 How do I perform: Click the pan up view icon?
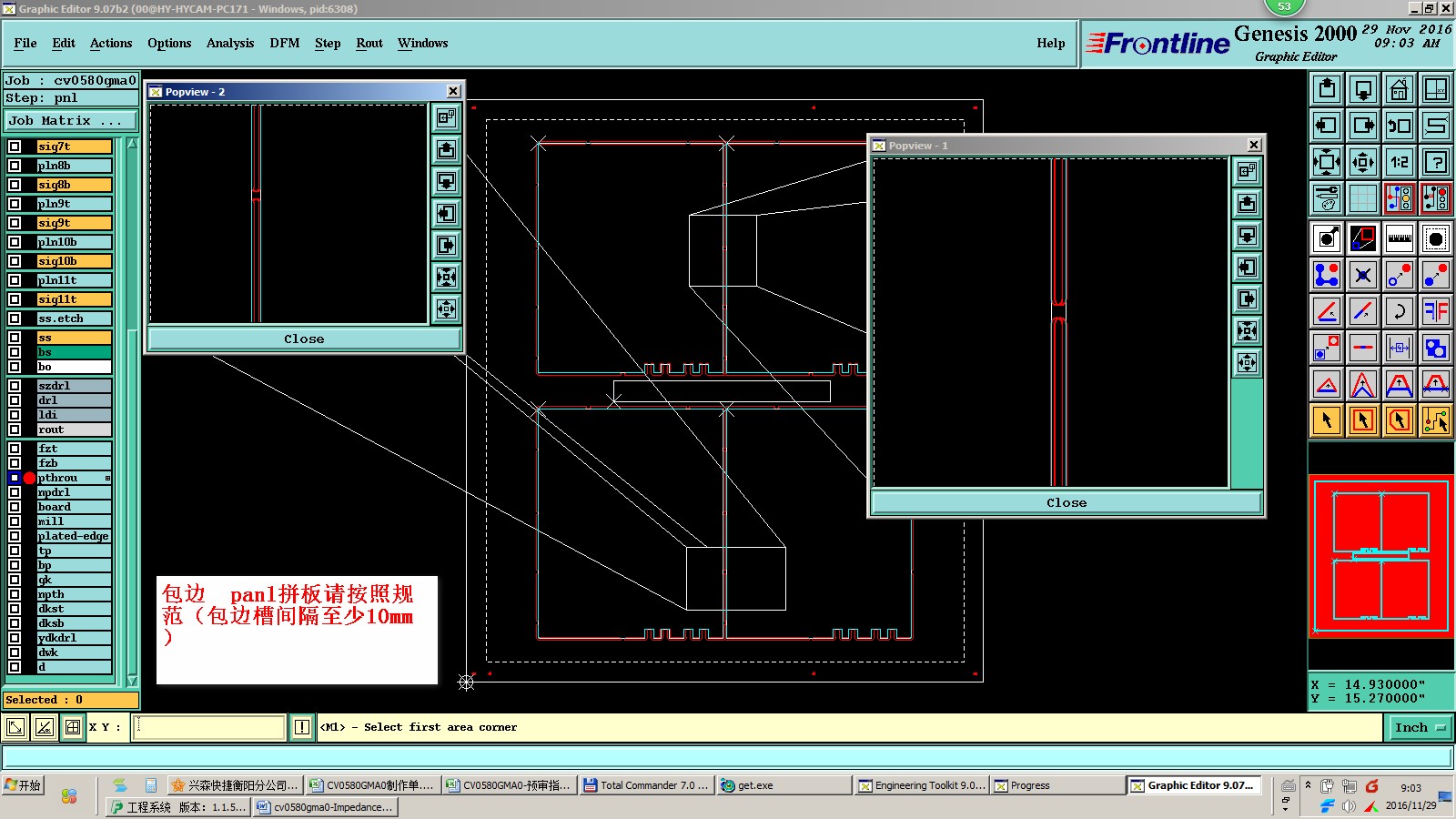point(1327,89)
